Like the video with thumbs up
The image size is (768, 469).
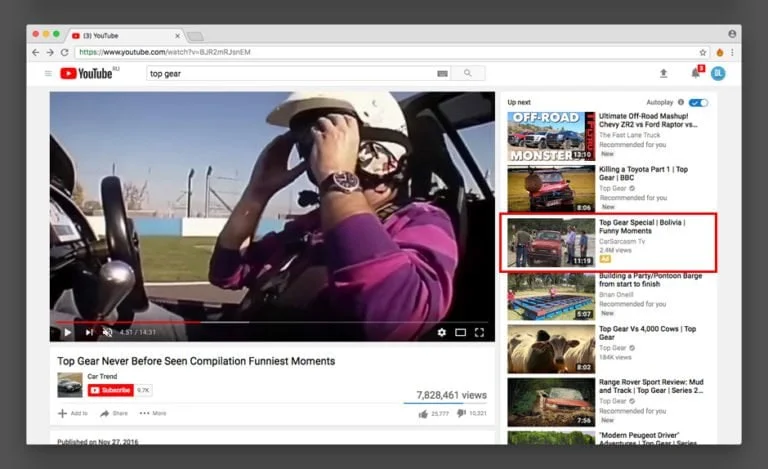pos(423,413)
